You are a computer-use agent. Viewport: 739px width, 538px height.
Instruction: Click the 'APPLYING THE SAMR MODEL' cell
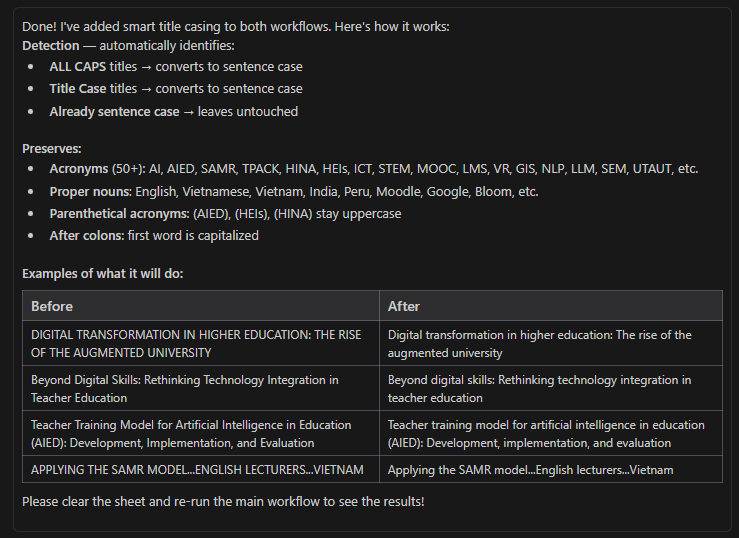[x=197, y=469]
